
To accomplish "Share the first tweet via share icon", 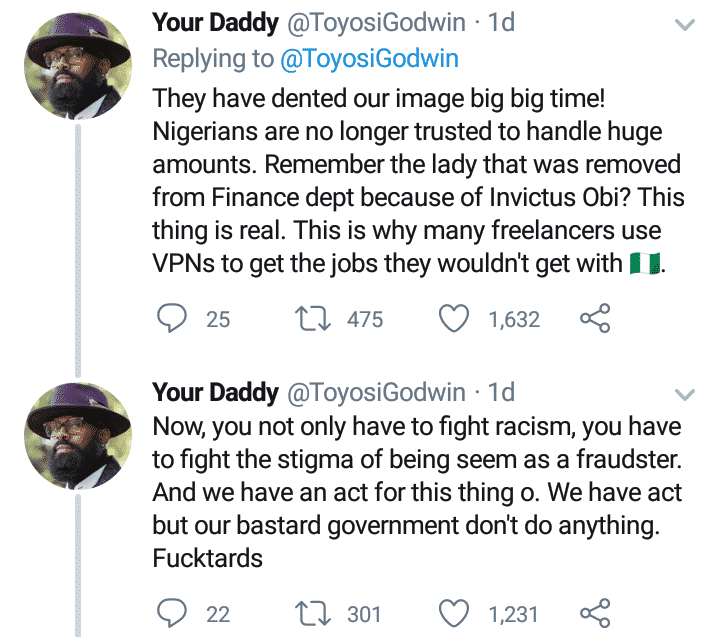I will coord(595,319).
